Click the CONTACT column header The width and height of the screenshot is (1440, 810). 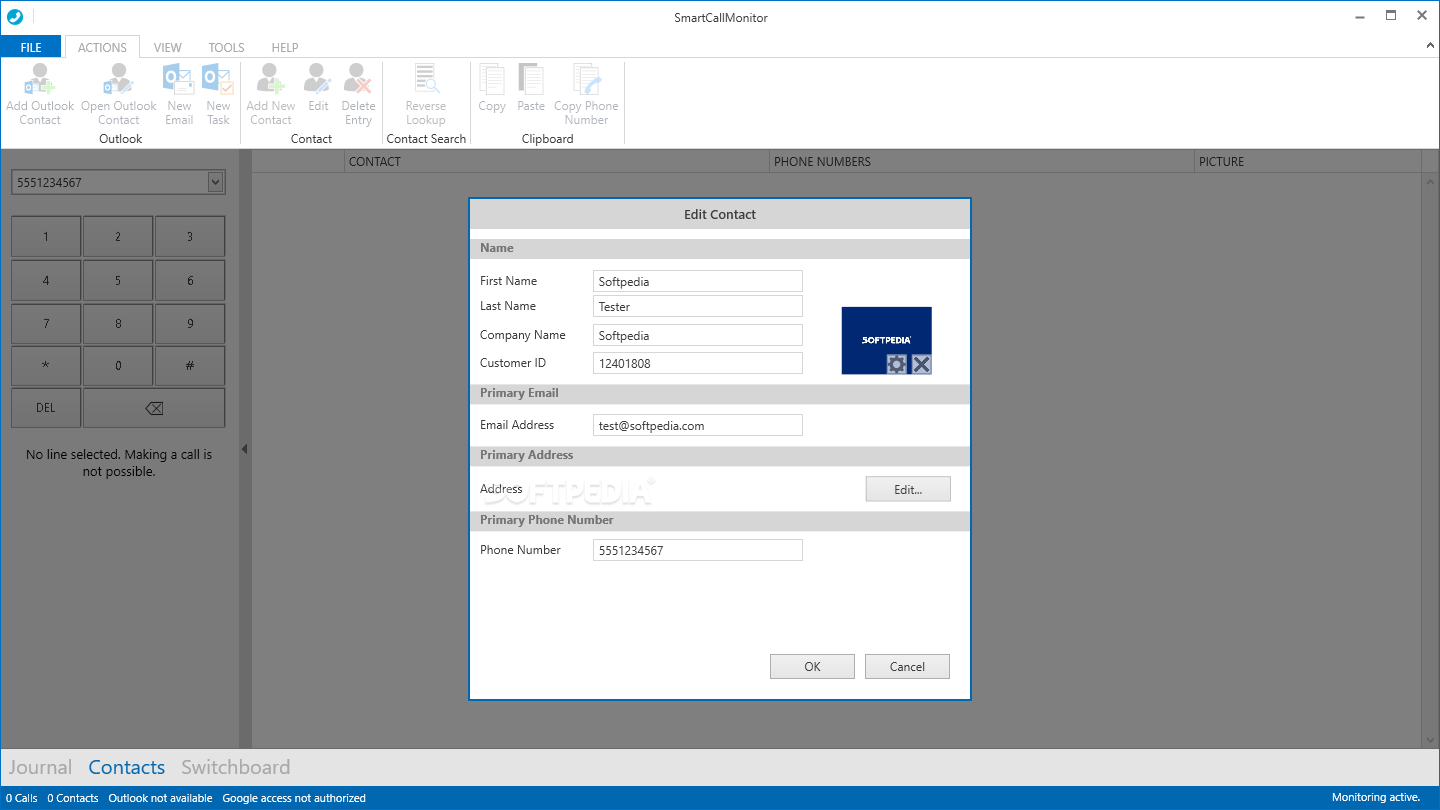(x=558, y=161)
